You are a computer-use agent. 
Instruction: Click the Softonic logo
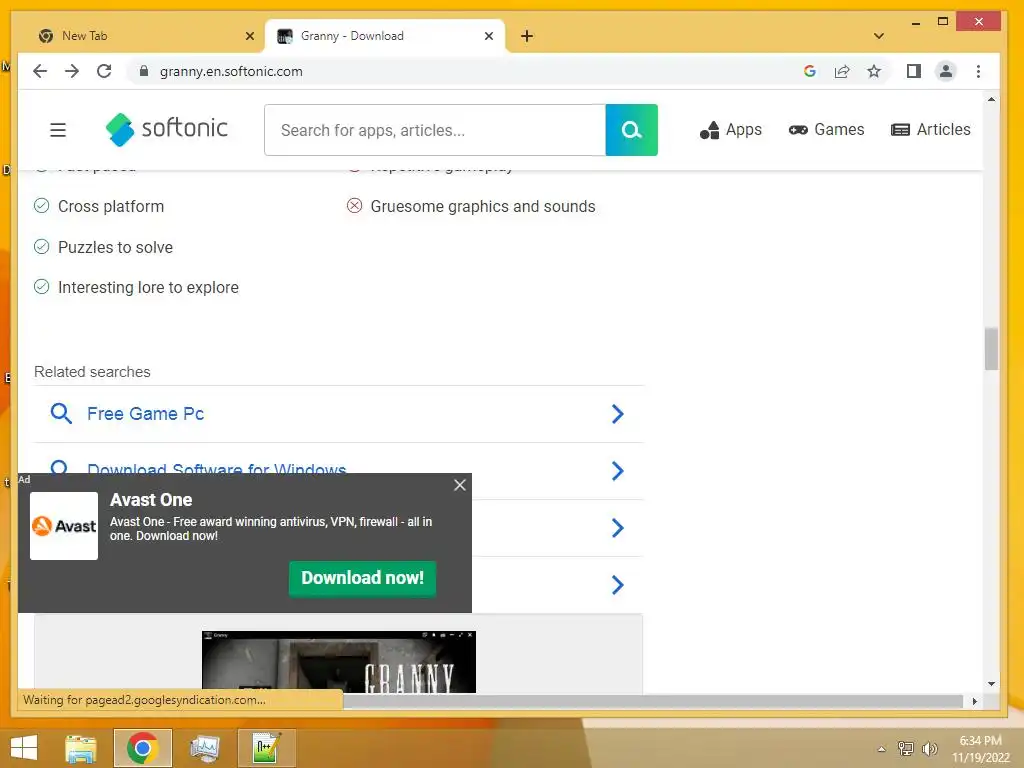point(167,129)
